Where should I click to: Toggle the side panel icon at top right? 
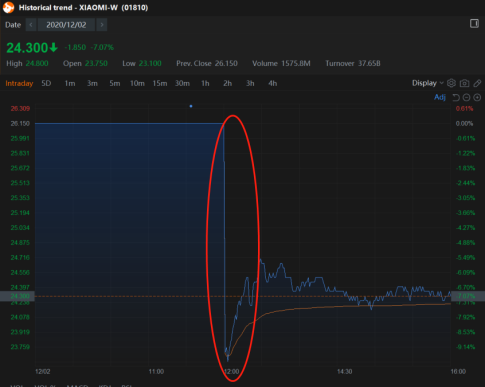[474, 24]
